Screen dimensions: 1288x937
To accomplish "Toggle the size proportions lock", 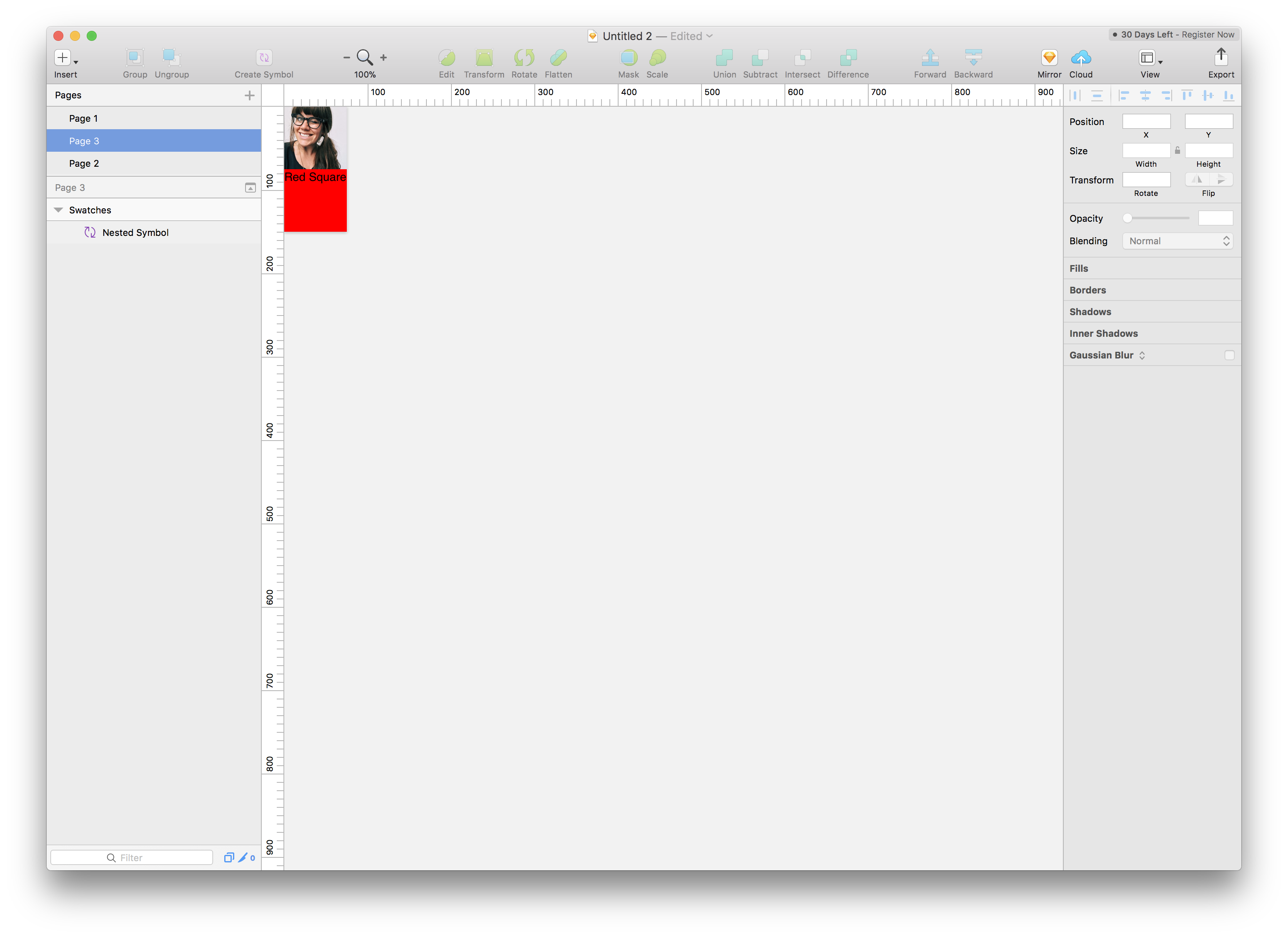I will tap(1177, 150).
